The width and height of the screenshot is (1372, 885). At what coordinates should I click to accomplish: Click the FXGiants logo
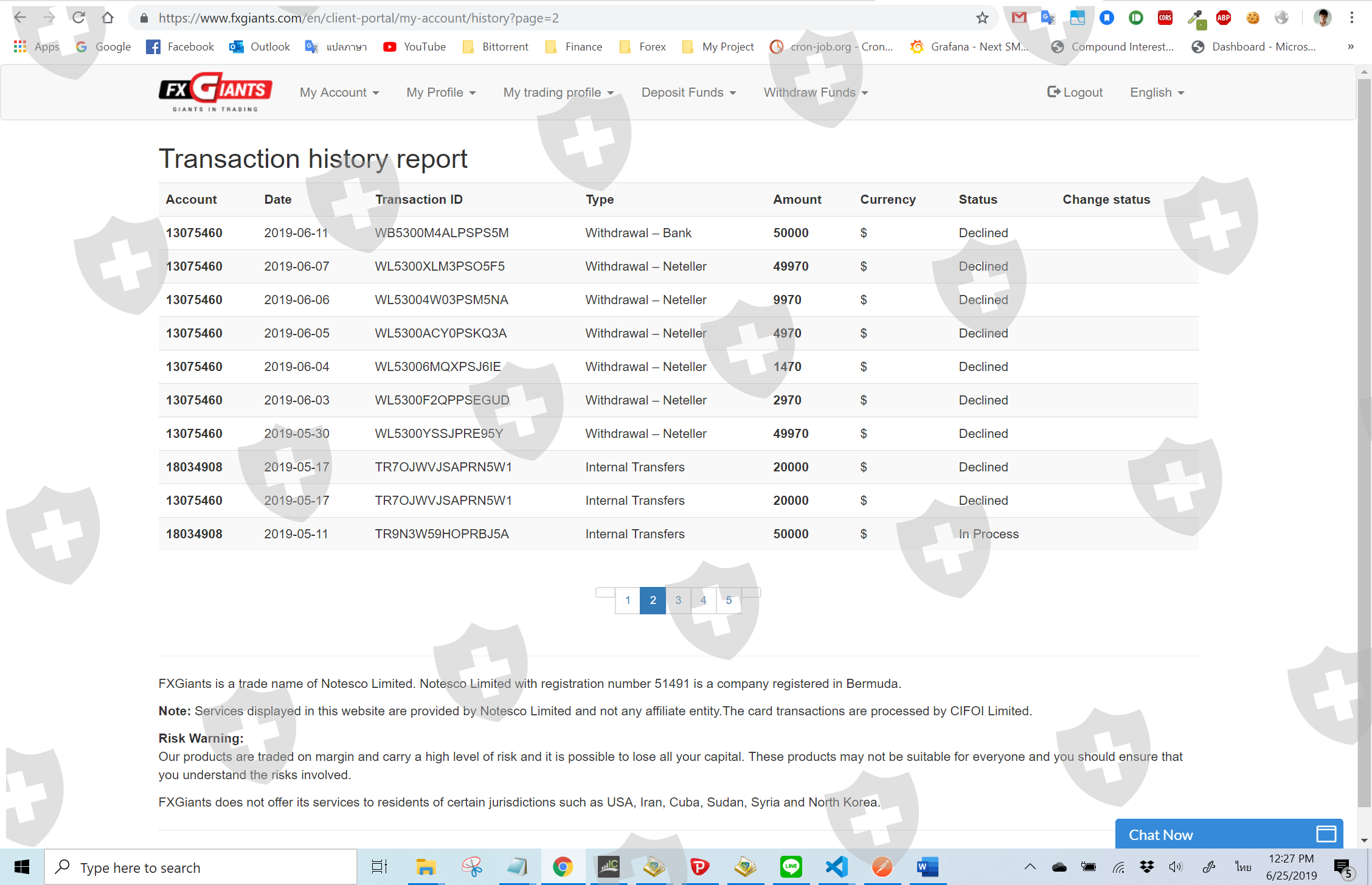[x=215, y=92]
